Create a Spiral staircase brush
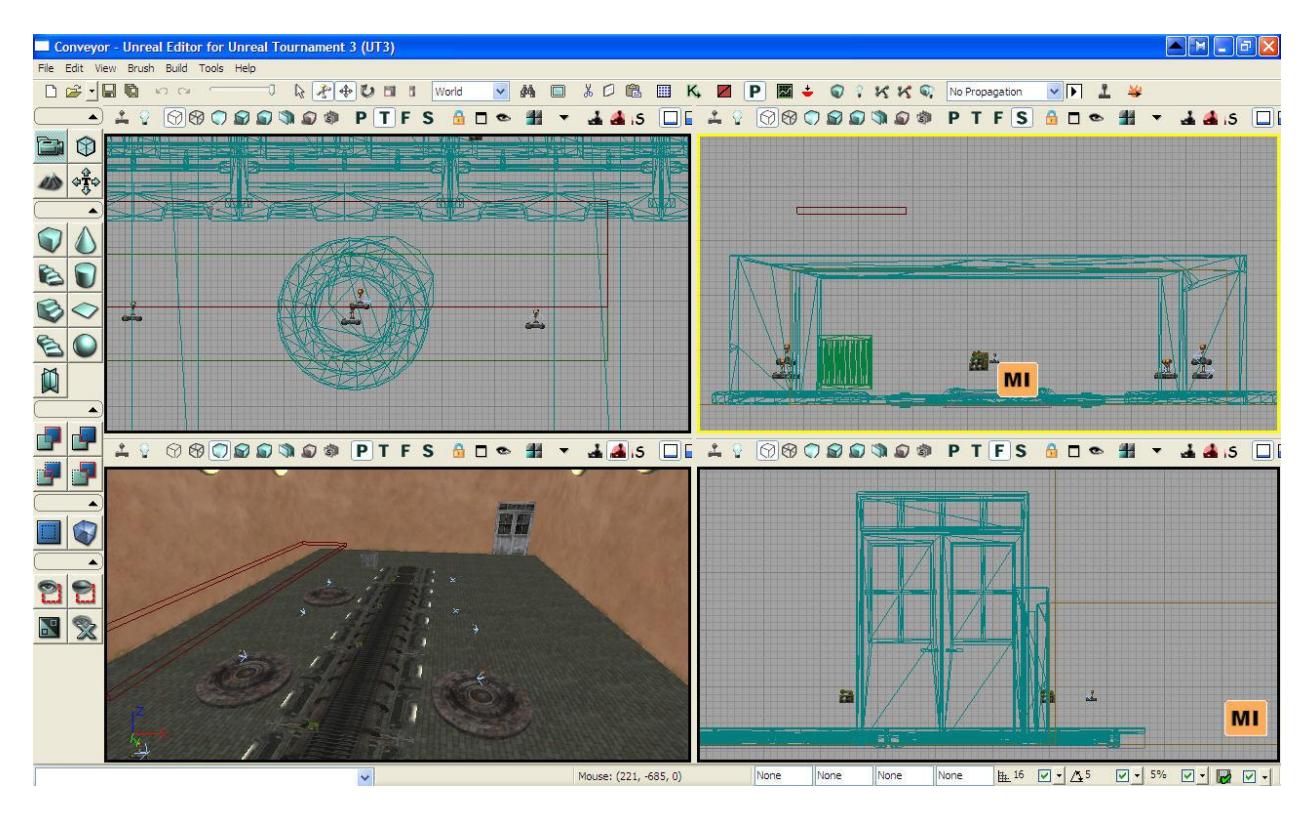Viewport: 1306px width, 819px height. 50,345
